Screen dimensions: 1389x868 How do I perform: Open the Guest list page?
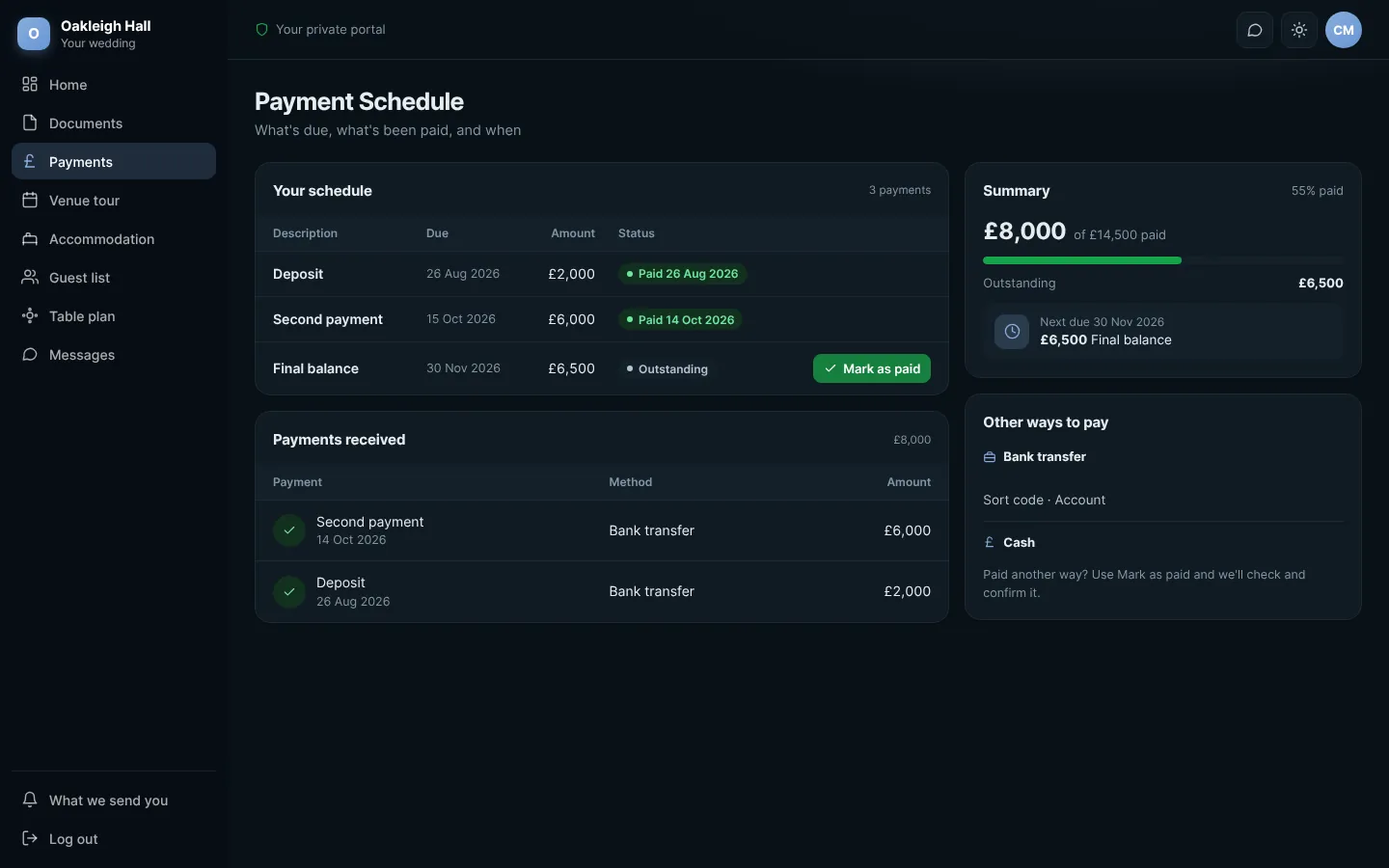(x=114, y=278)
